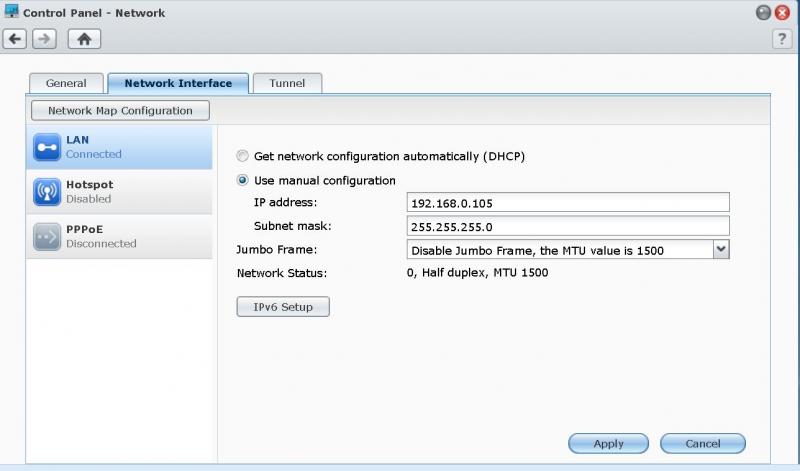Screen dimensions: 800x471
Task: Click the gray minimize circle button
Action: (763, 12)
